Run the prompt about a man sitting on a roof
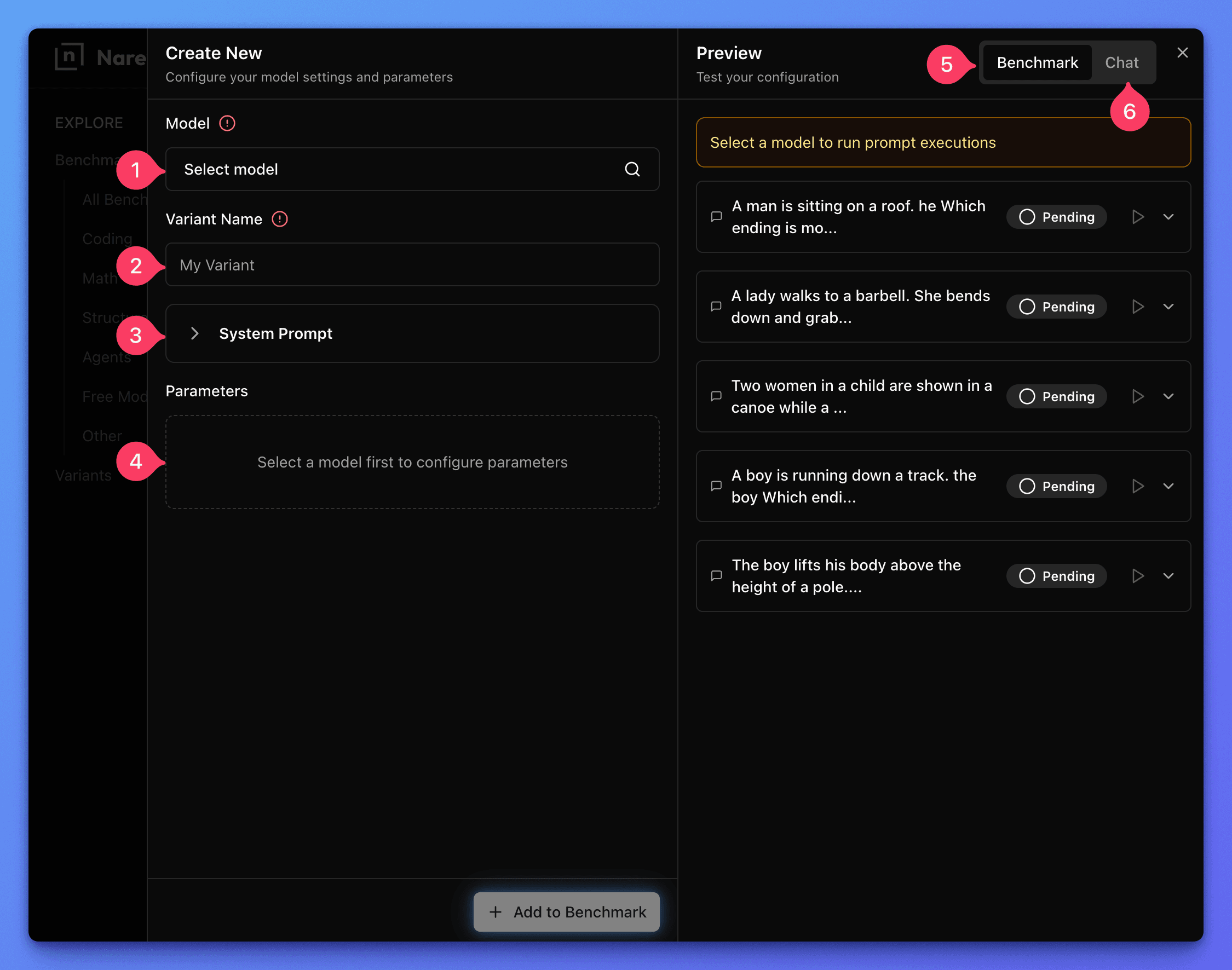 pyautogui.click(x=1138, y=216)
